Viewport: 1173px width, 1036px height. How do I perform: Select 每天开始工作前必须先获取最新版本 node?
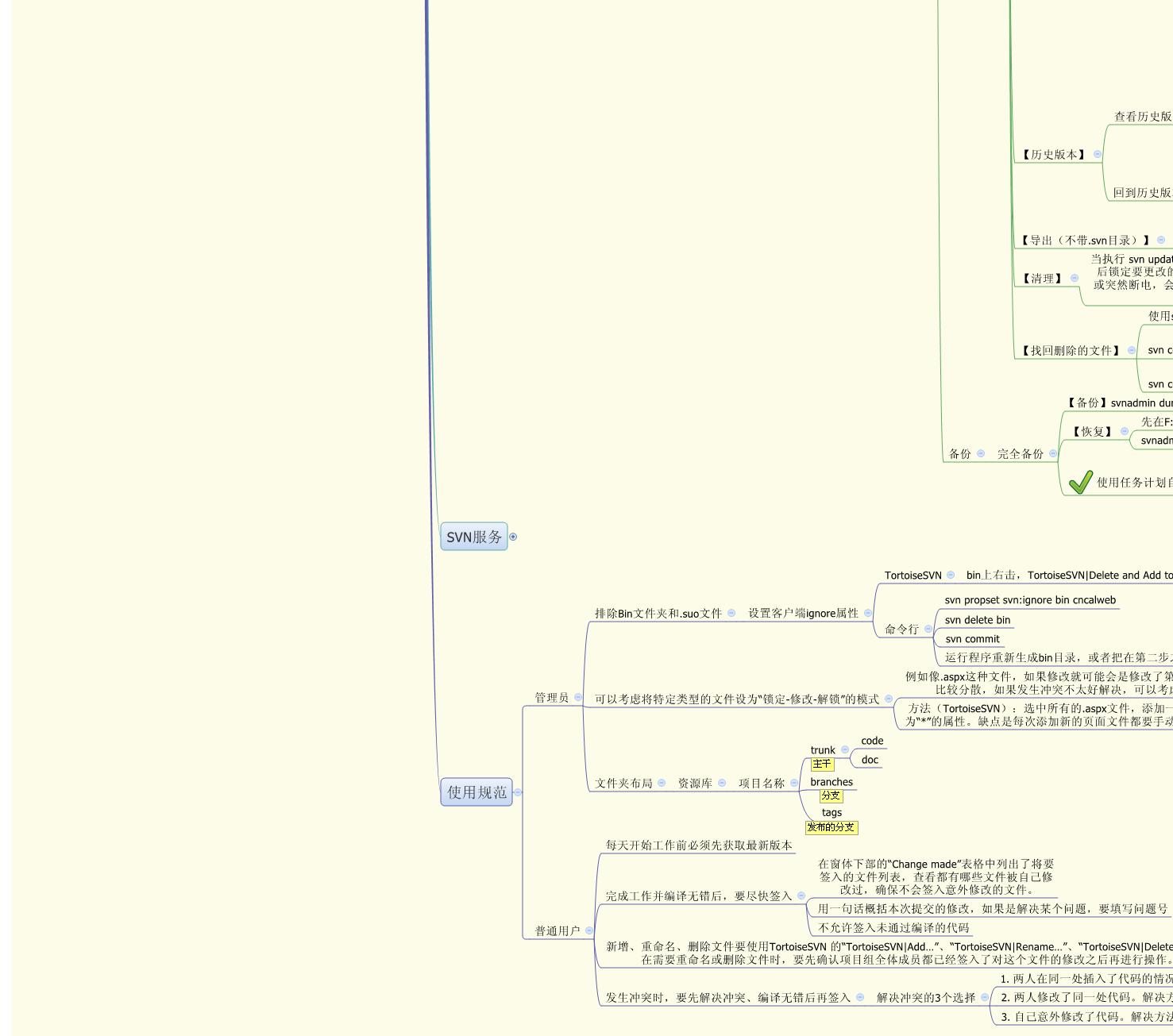[699, 845]
